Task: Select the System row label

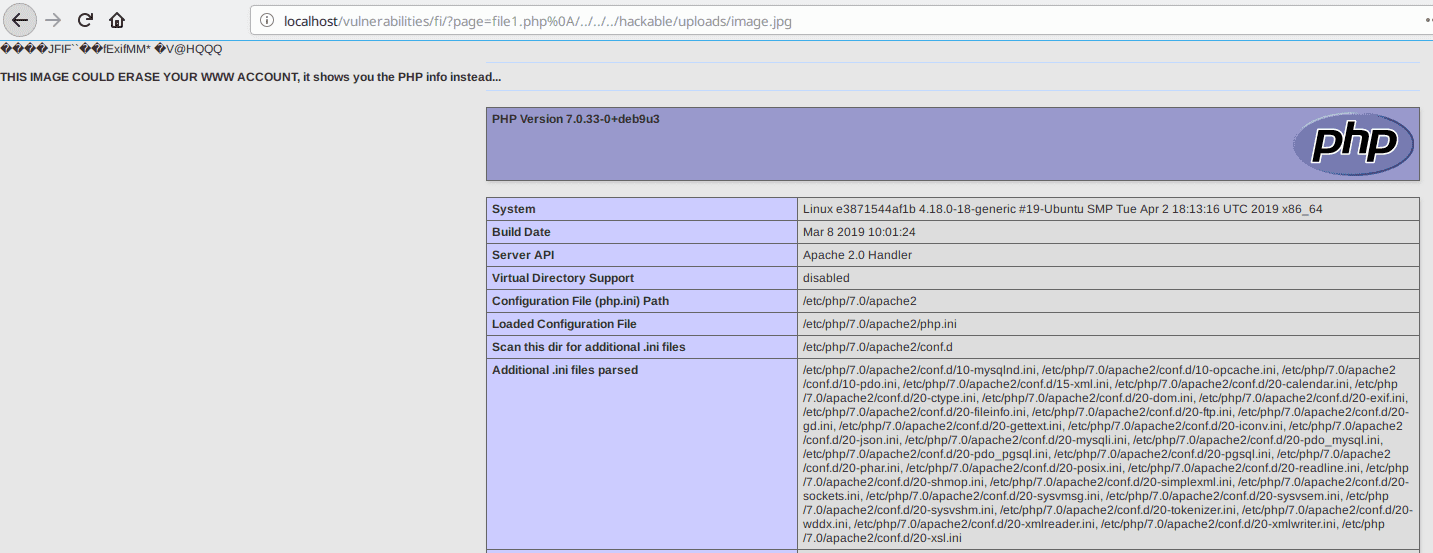Action: pos(514,209)
